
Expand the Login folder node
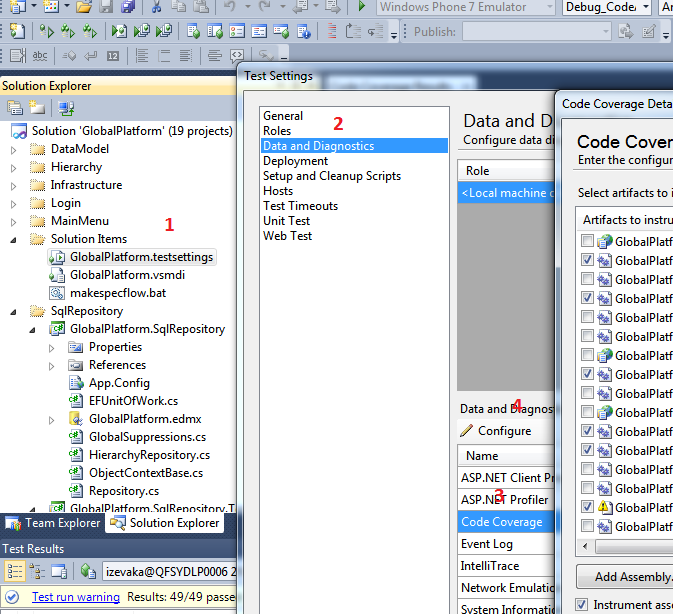13,204
